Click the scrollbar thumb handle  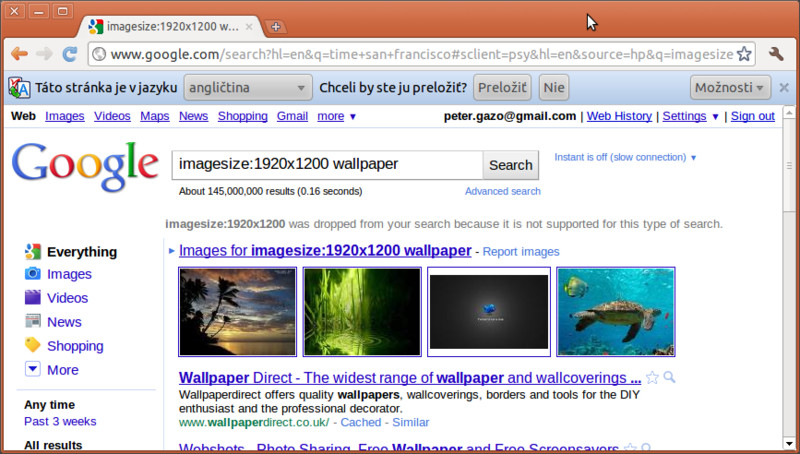pyautogui.click(x=789, y=165)
